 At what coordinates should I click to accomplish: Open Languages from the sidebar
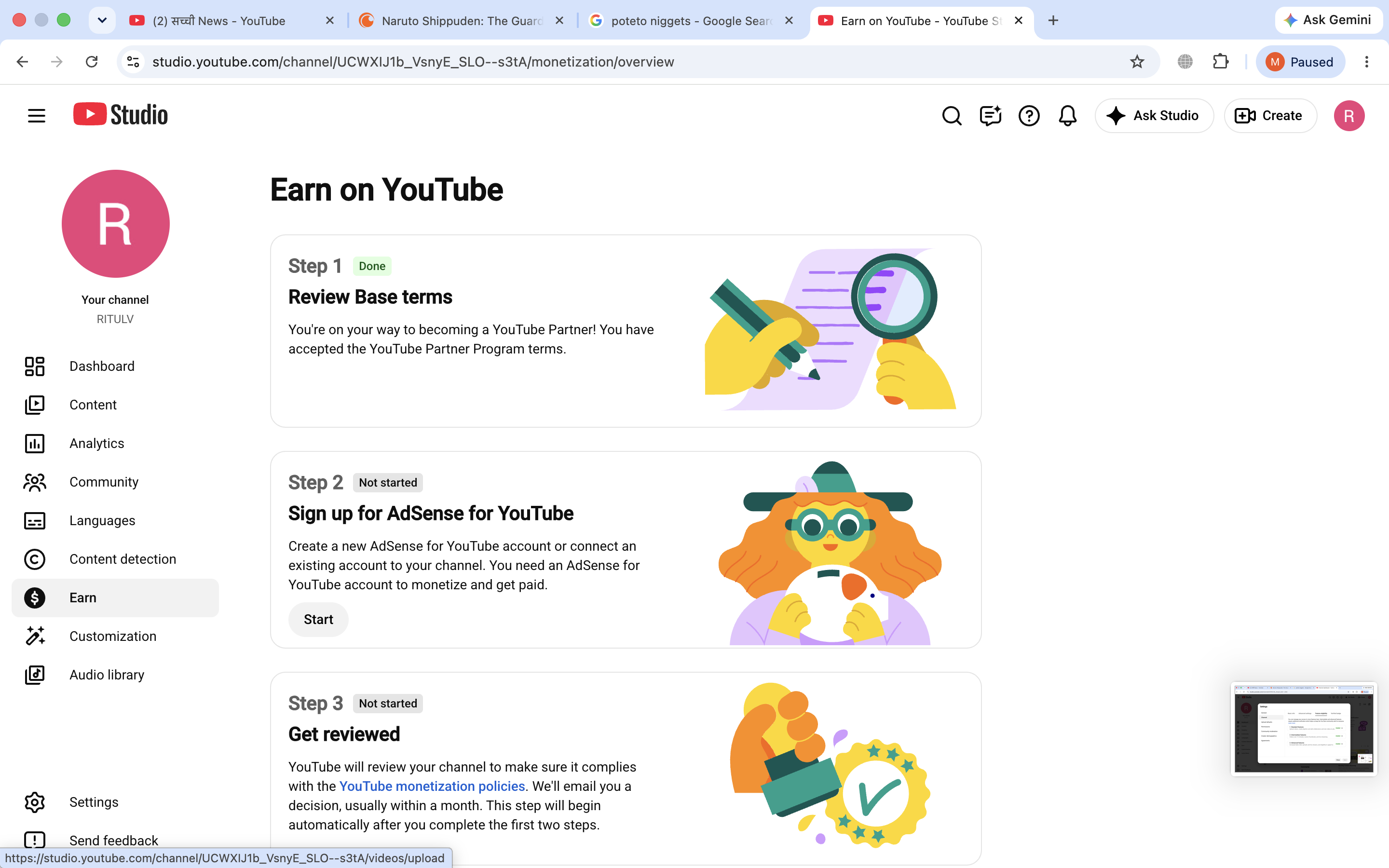pos(115,521)
